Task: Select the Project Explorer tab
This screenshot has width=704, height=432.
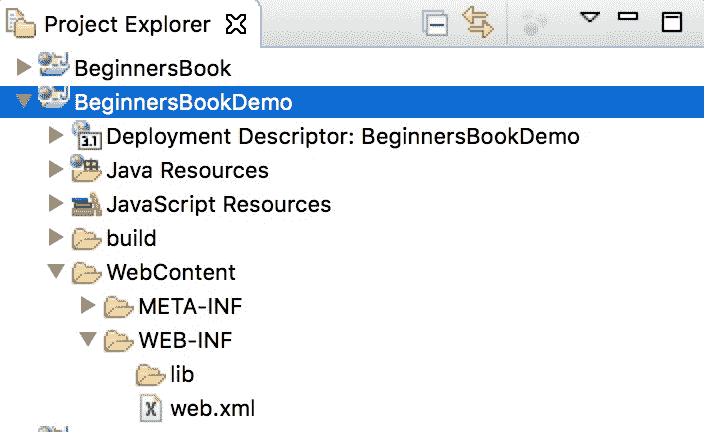Action: [x=127, y=24]
